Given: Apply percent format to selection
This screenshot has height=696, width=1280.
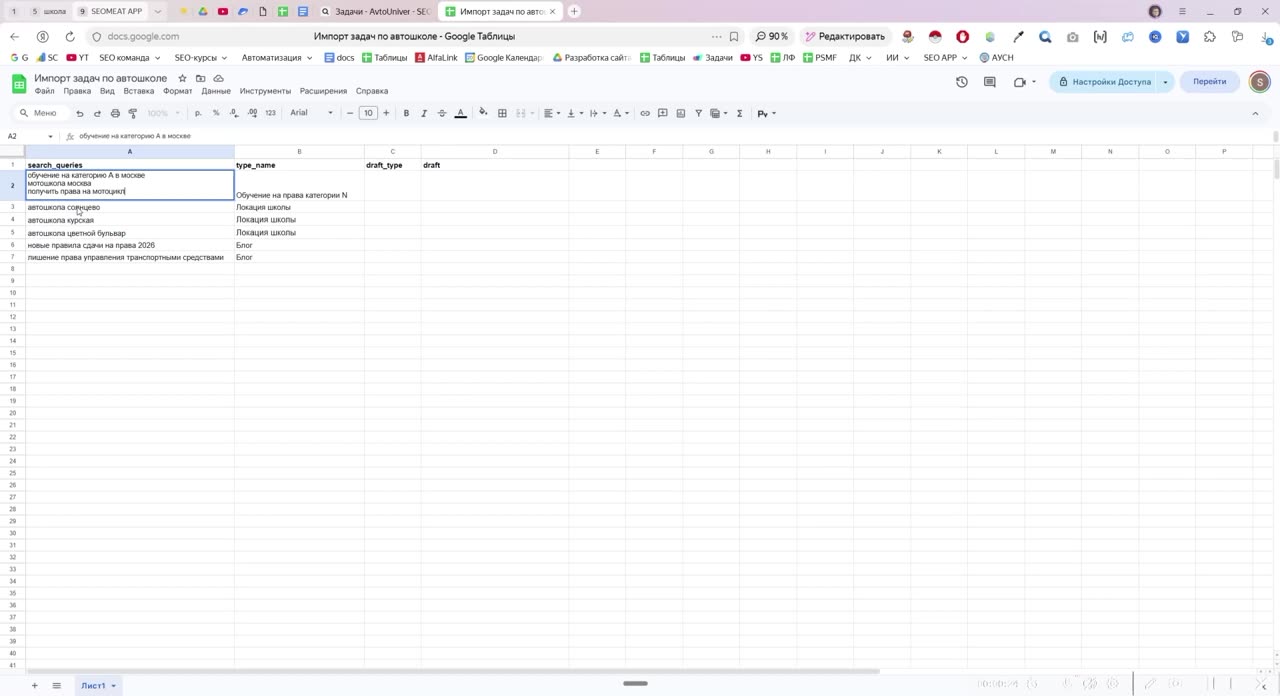Looking at the screenshot, I should (216, 113).
